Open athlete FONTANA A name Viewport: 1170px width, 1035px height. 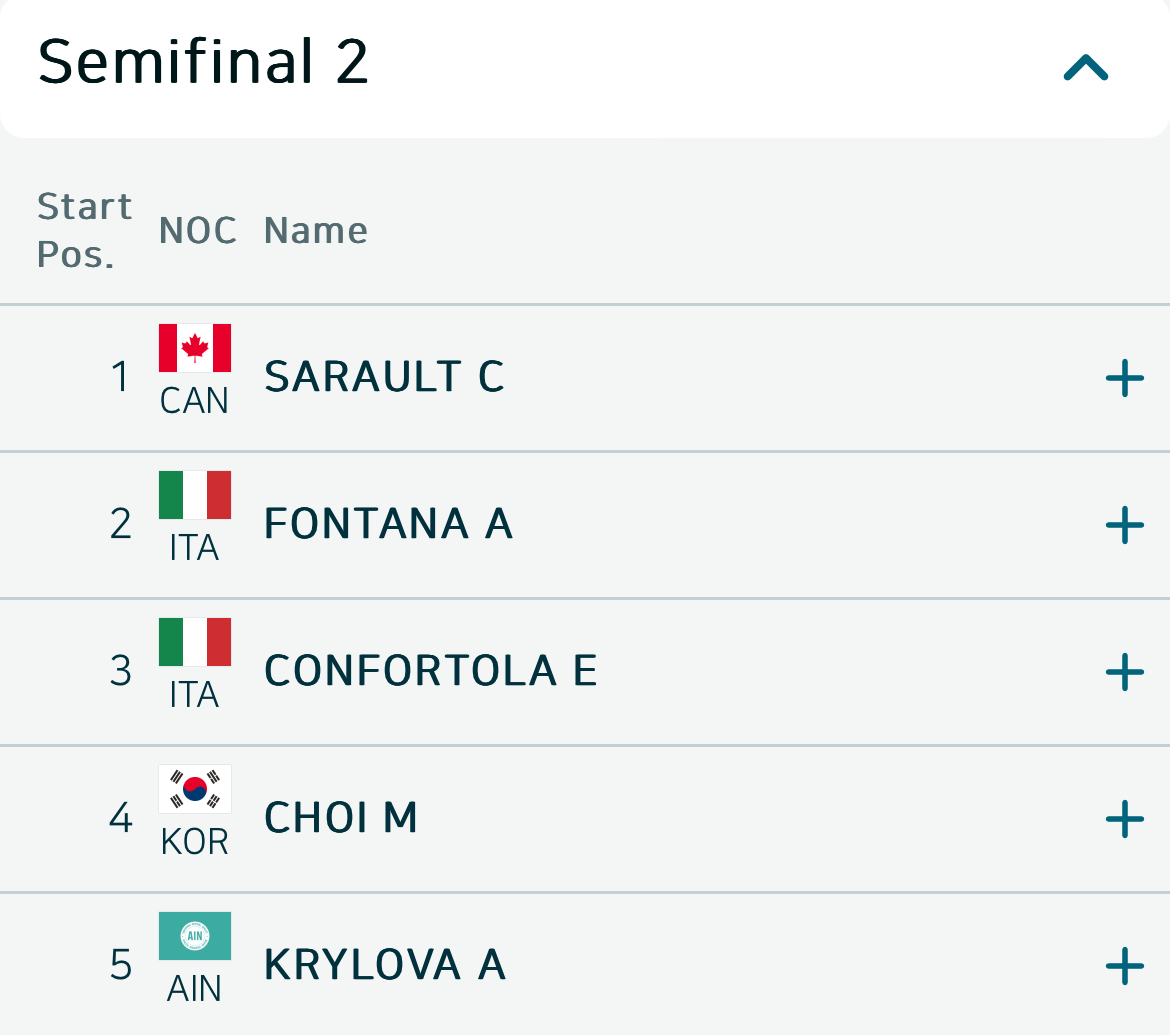388,524
